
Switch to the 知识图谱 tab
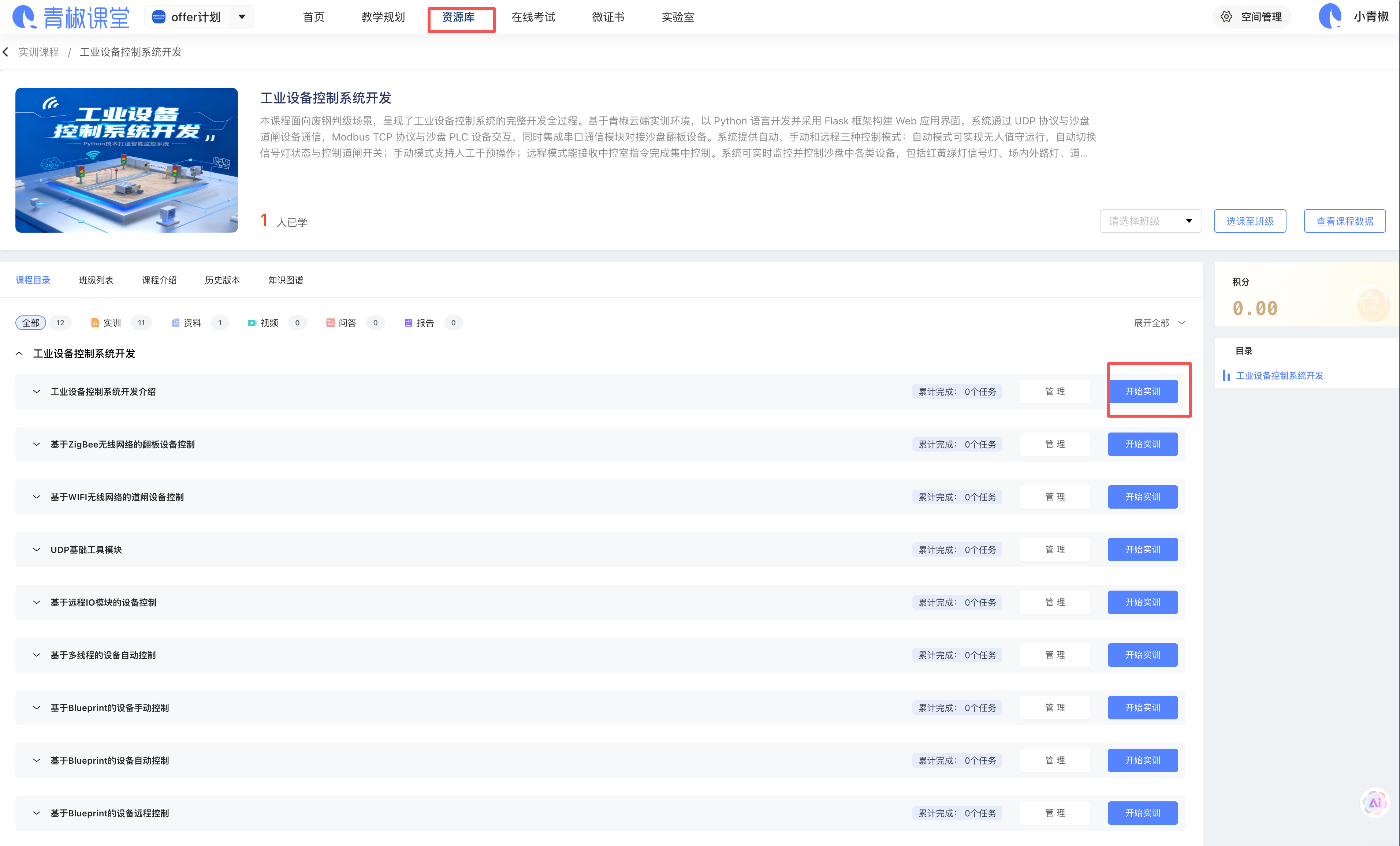(x=285, y=280)
